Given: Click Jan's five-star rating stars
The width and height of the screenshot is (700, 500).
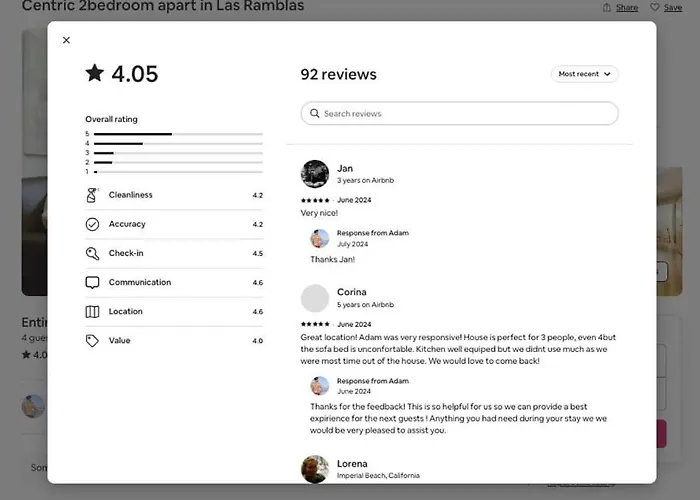Looking at the screenshot, I should (315, 200).
